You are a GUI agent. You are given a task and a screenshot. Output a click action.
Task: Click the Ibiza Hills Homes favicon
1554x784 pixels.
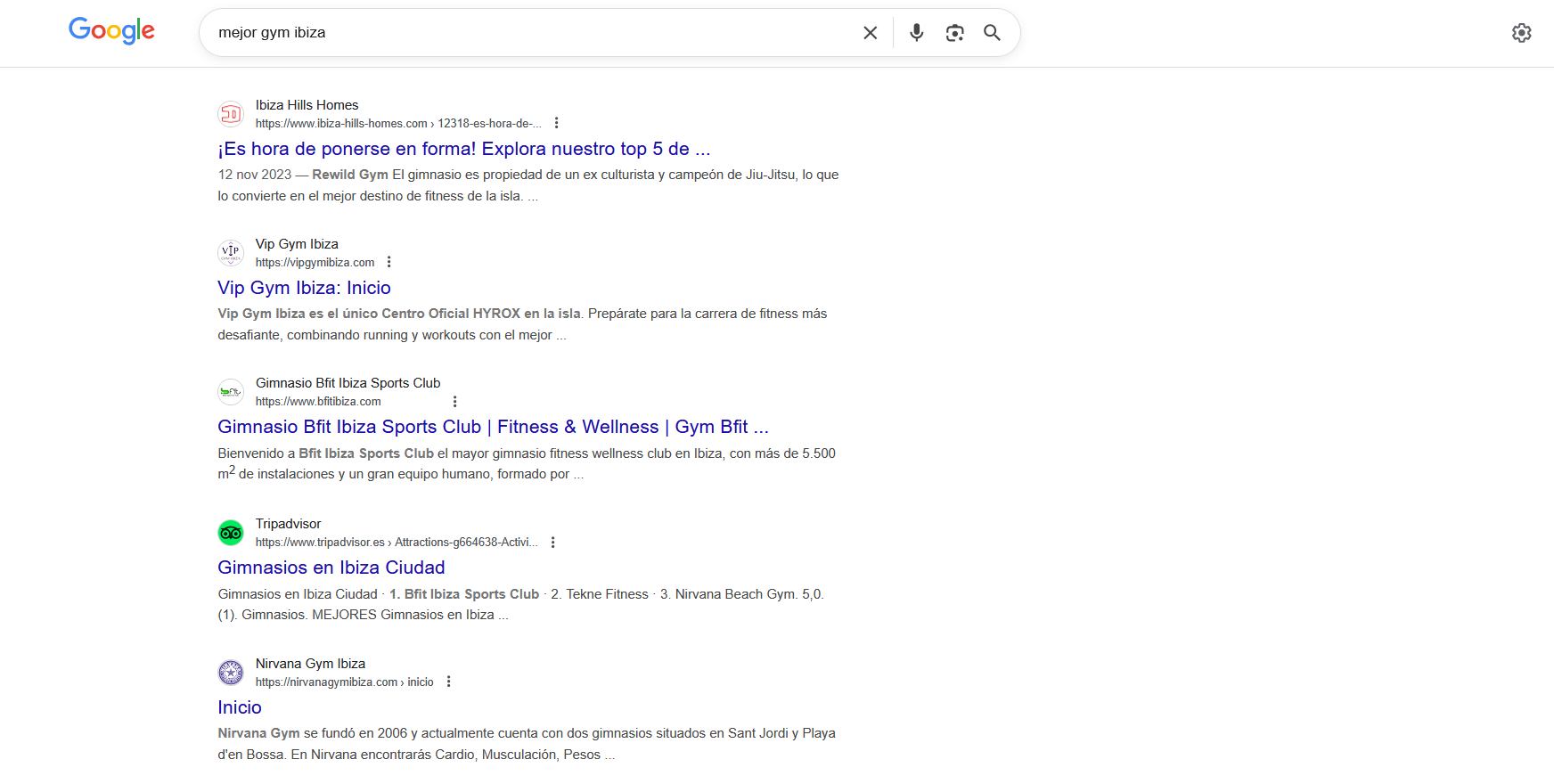pyautogui.click(x=231, y=114)
